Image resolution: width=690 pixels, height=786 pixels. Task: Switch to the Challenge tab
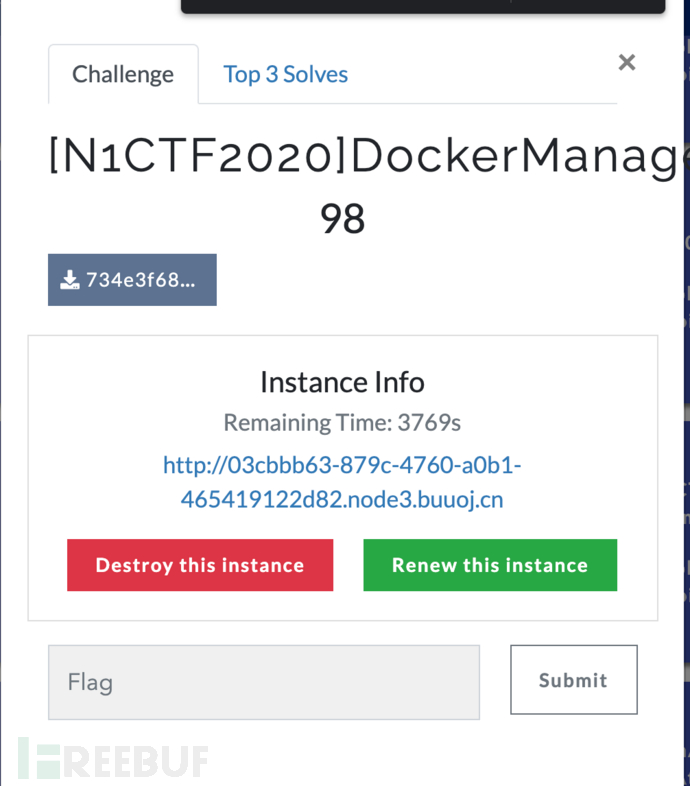[x=123, y=75]
